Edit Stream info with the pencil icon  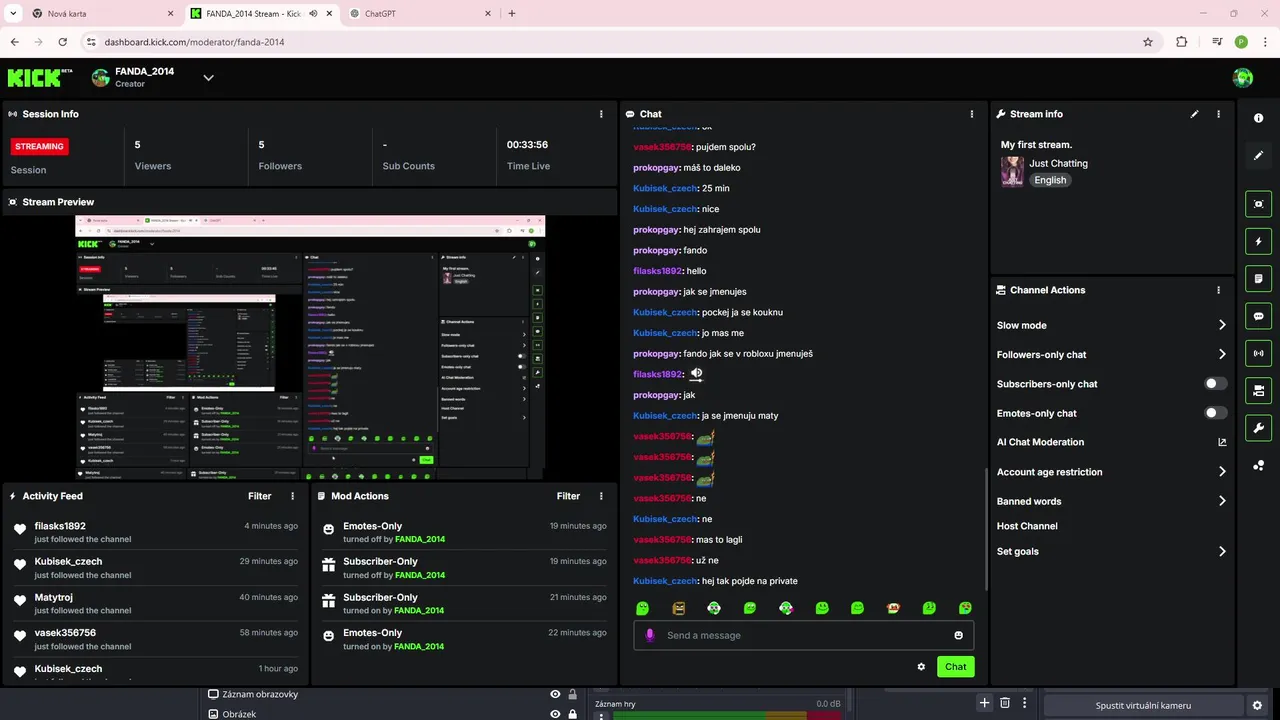pos(1194,114)
